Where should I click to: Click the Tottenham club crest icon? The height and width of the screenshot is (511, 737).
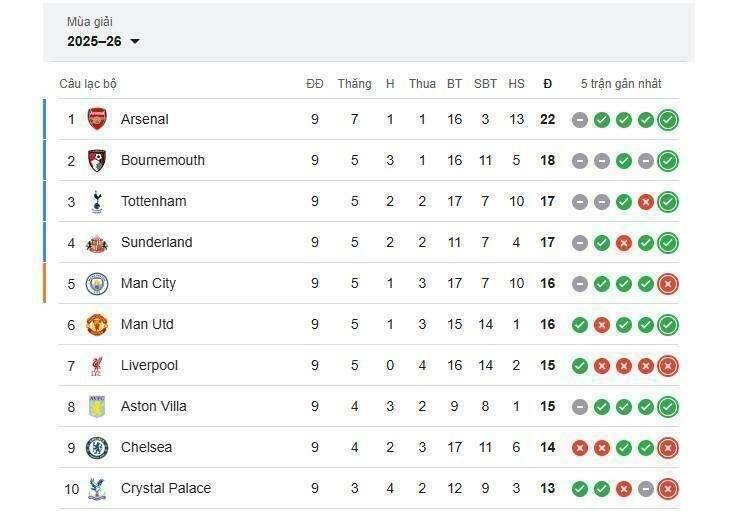coord(97,201)
